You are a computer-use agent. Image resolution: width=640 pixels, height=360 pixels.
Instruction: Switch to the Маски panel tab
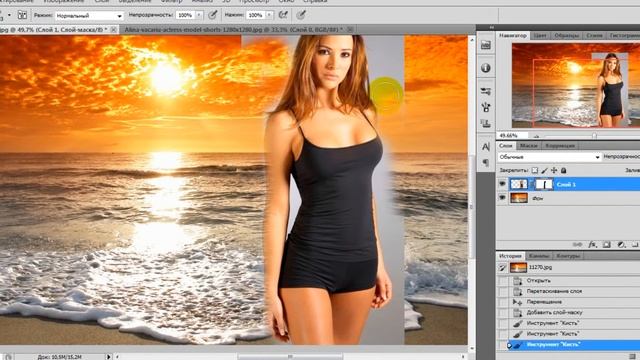click(529, 146)
